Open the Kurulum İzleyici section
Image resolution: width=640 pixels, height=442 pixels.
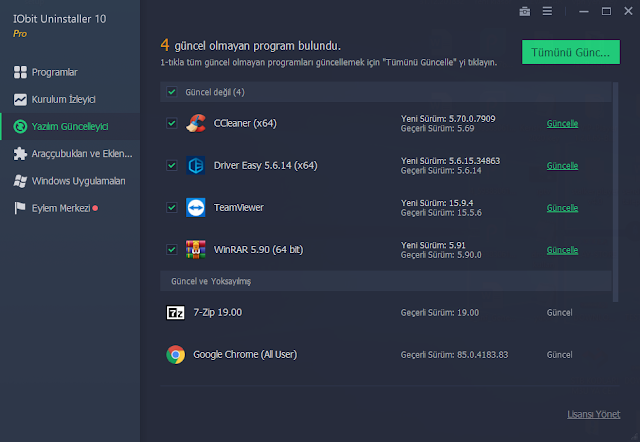point(70,100)
